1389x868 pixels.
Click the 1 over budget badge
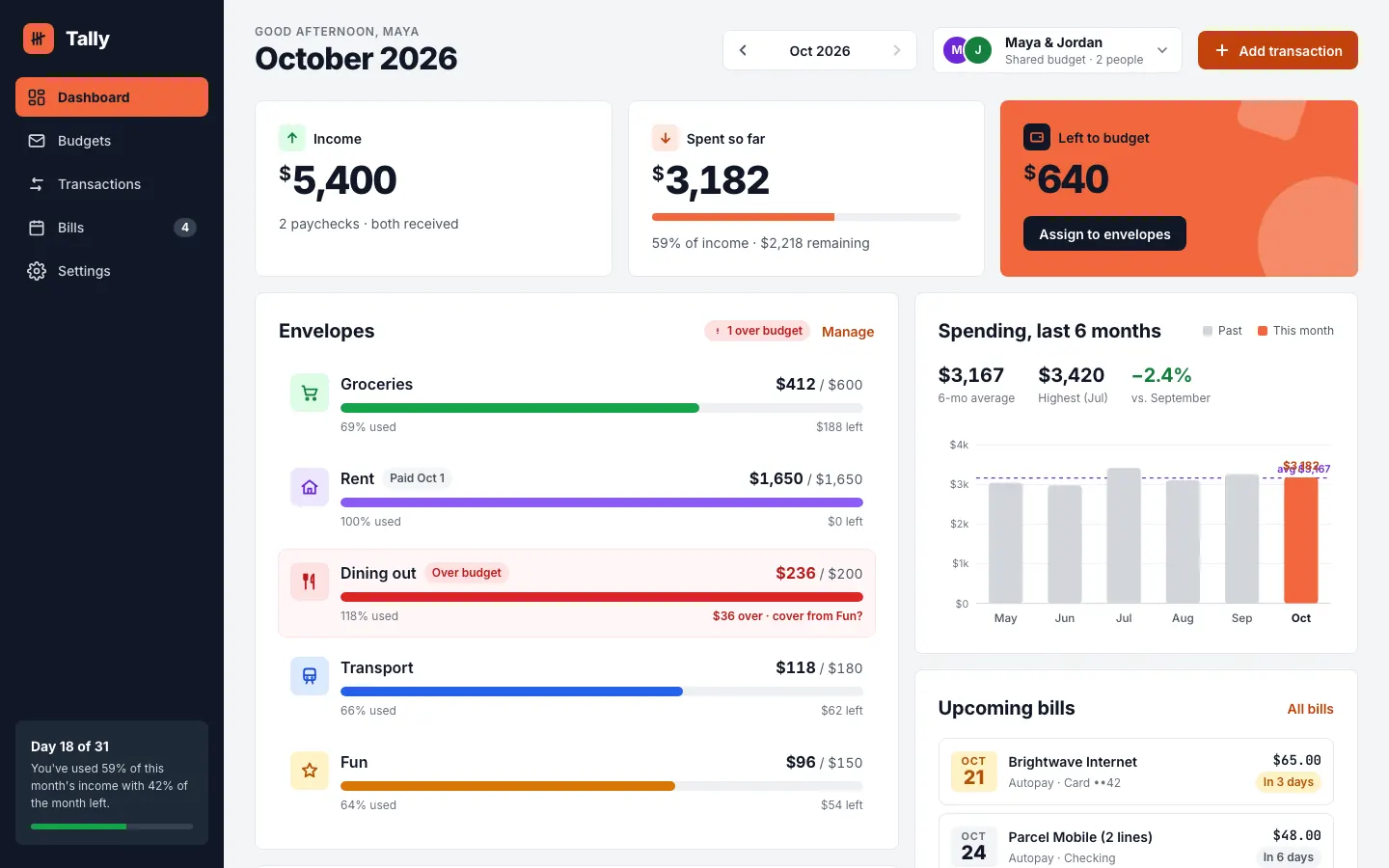click(757, 331)
